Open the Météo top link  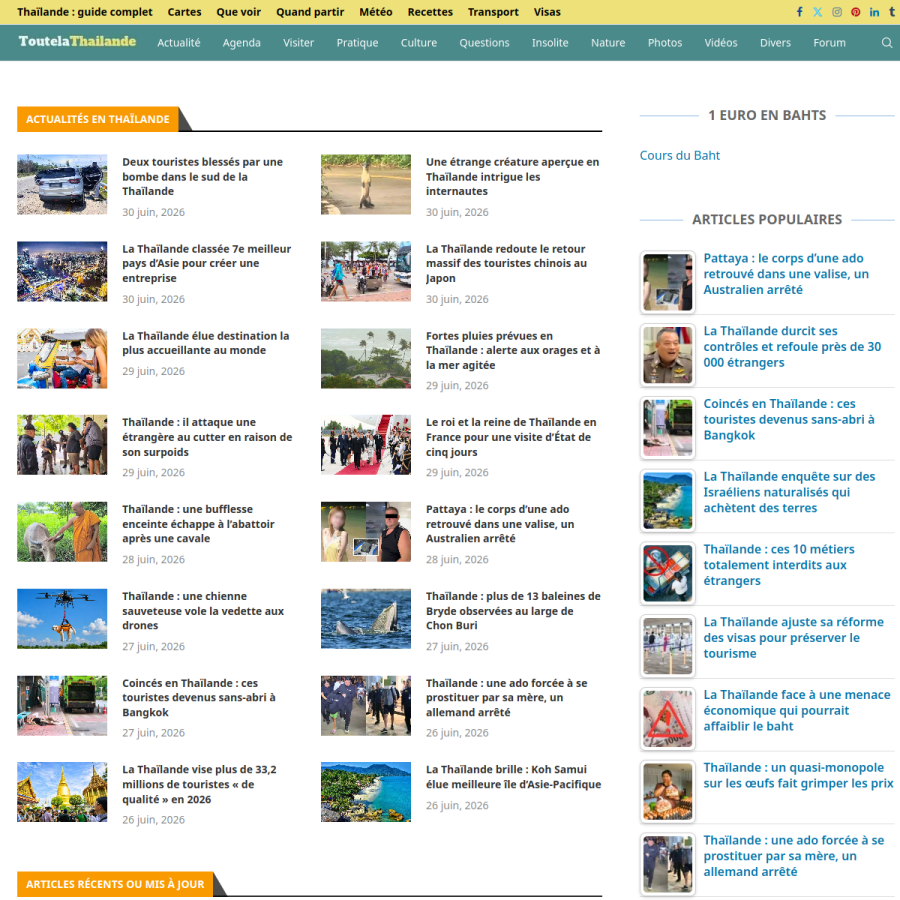tap(376, 12)
